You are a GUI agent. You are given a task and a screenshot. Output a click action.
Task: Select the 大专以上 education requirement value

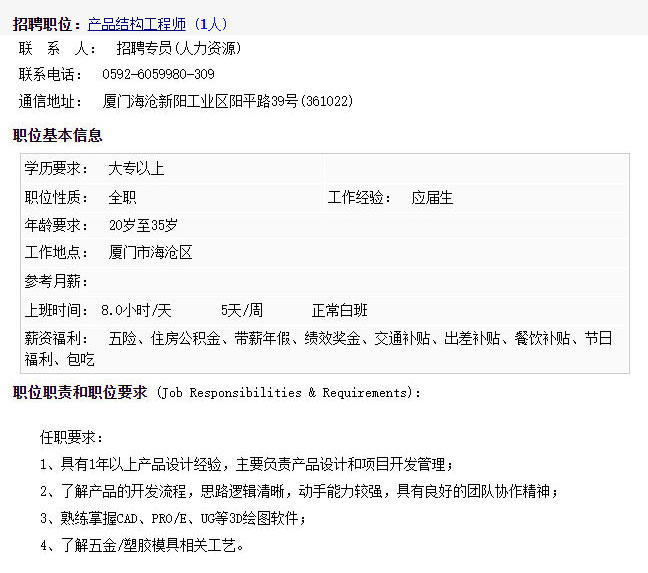pyautogui.click(x=136, y=169)
